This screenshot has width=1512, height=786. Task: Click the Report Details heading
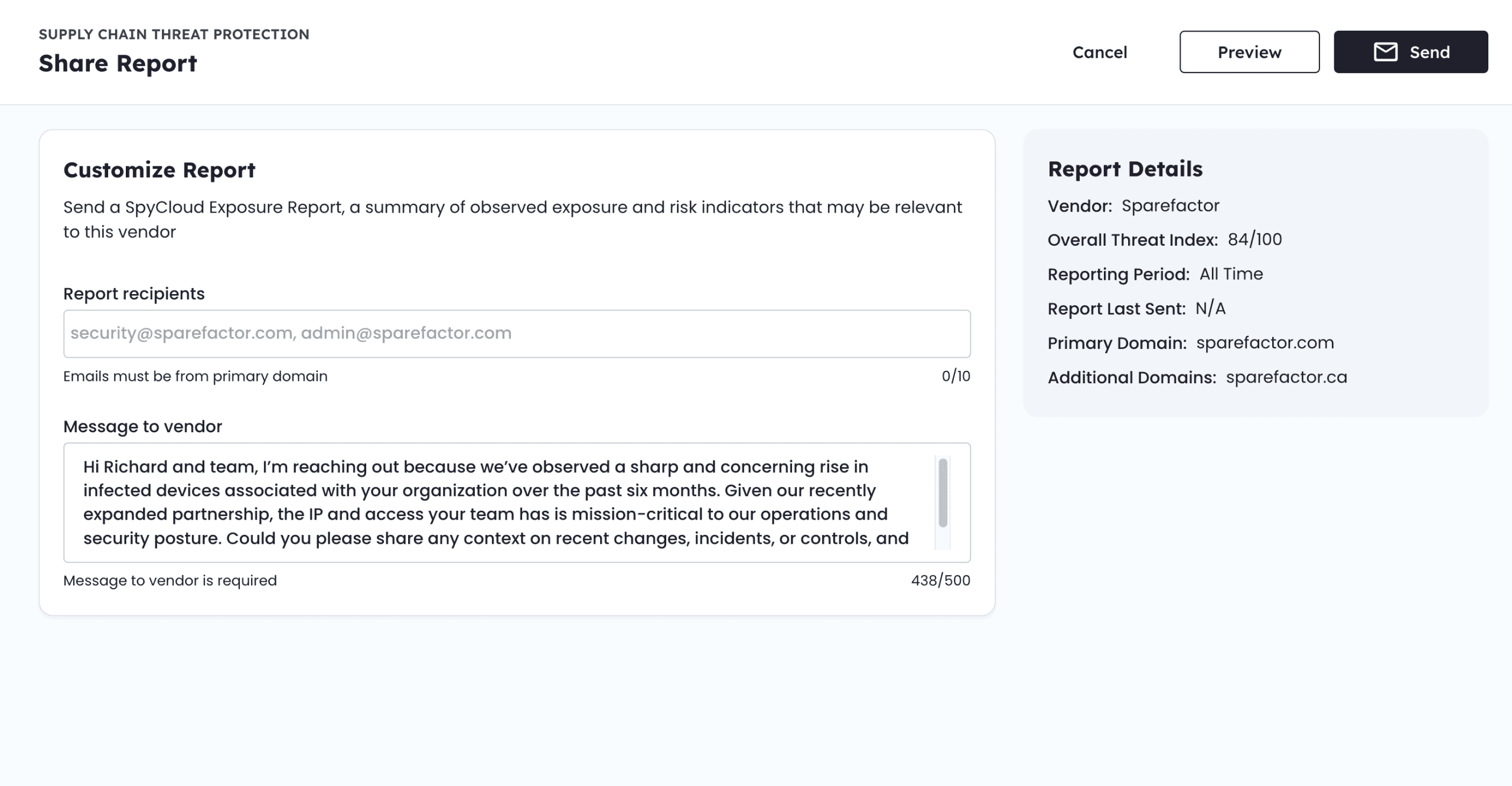(1125, 169)
